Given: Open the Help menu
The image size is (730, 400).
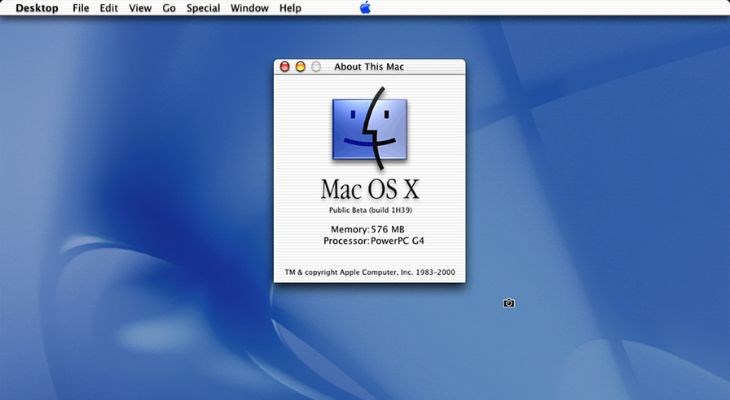Looking at the screenshot, I should point(290,8).
